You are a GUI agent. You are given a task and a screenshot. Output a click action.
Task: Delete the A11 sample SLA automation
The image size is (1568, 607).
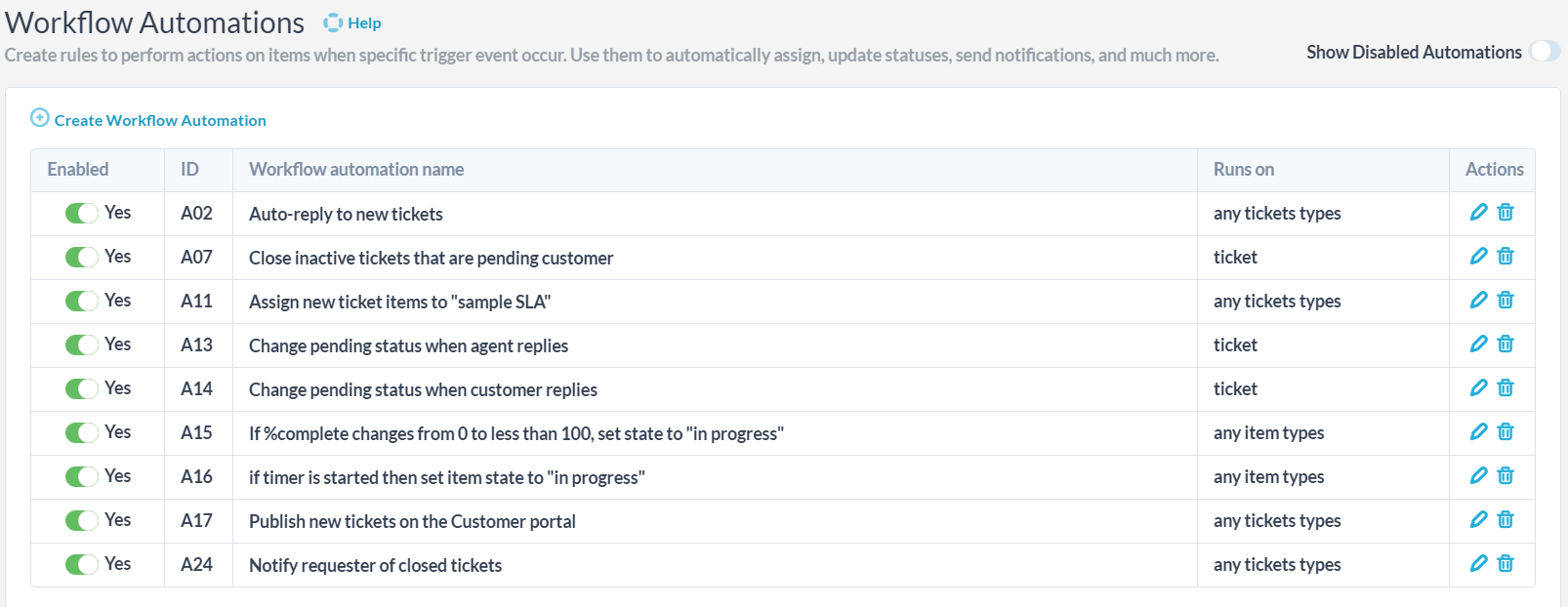tap(1506, 300)
